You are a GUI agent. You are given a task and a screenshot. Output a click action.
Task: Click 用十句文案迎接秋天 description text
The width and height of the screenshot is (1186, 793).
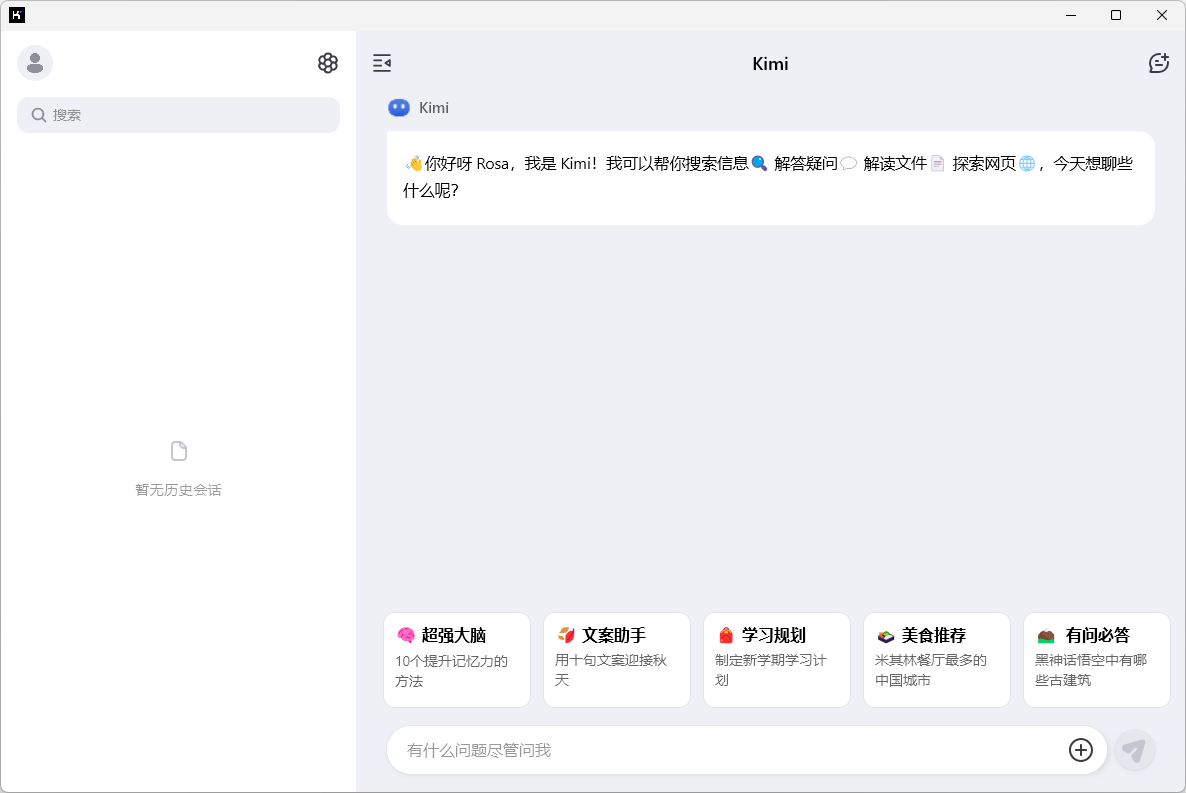tap(611, 670)
